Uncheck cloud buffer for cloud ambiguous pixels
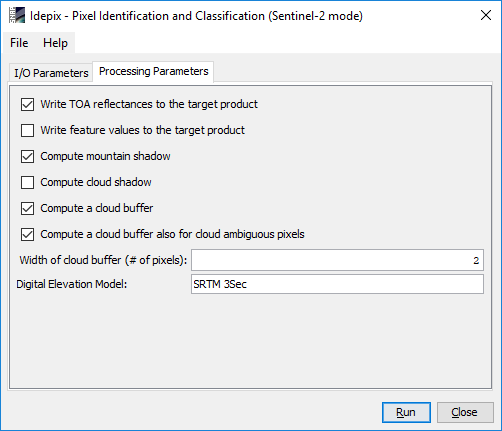 [x=27, y=234]
